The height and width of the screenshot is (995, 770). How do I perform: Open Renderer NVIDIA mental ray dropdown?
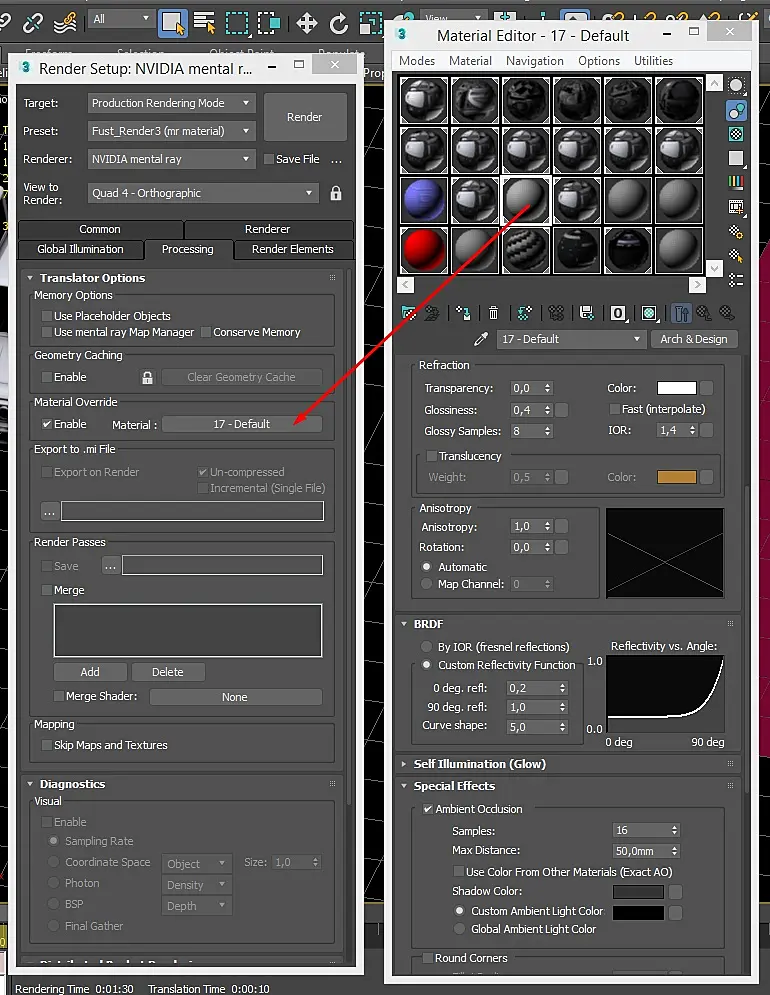click(171, 159)
